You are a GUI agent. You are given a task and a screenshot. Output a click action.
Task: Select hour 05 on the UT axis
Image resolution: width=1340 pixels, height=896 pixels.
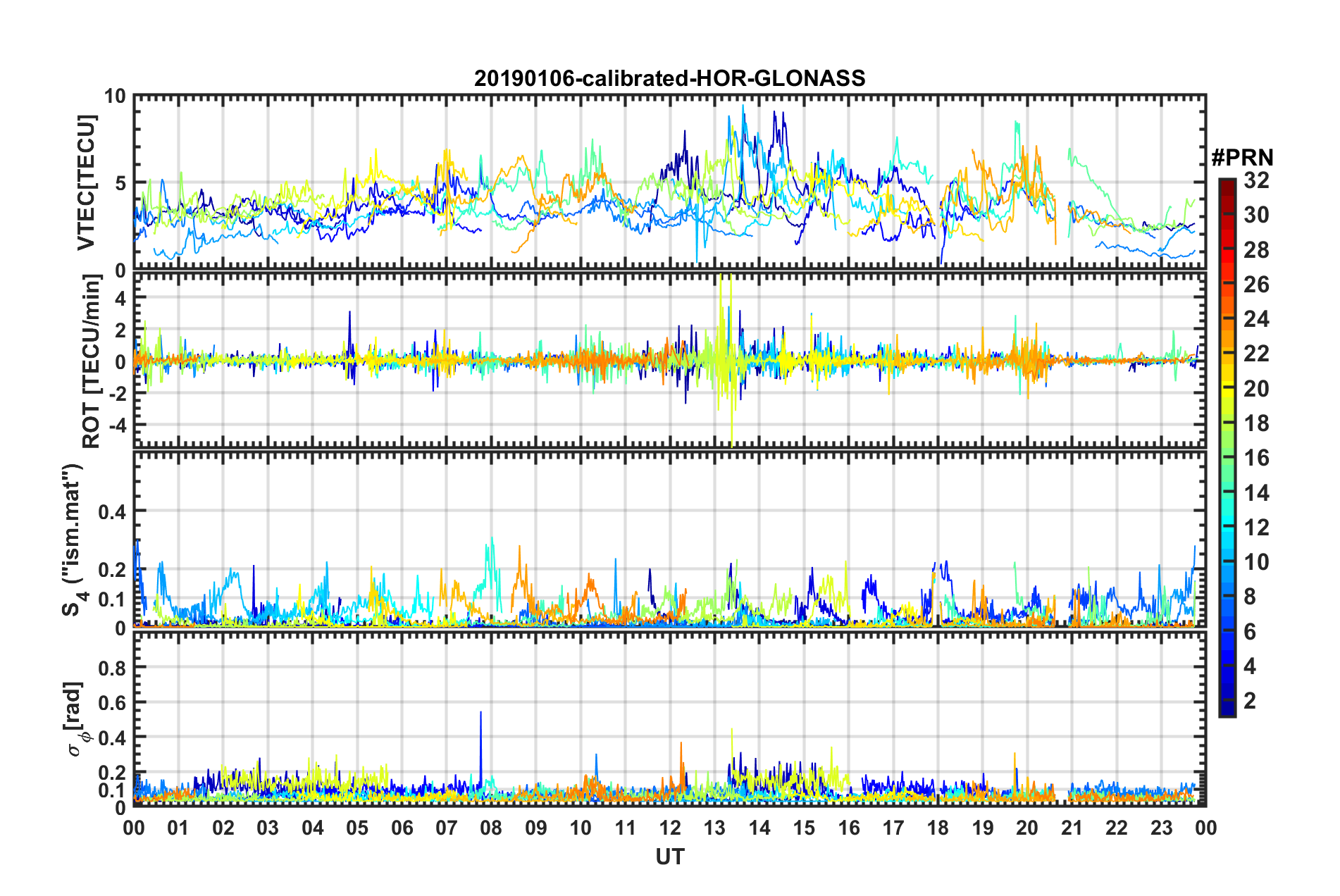(x=357, y=827)
